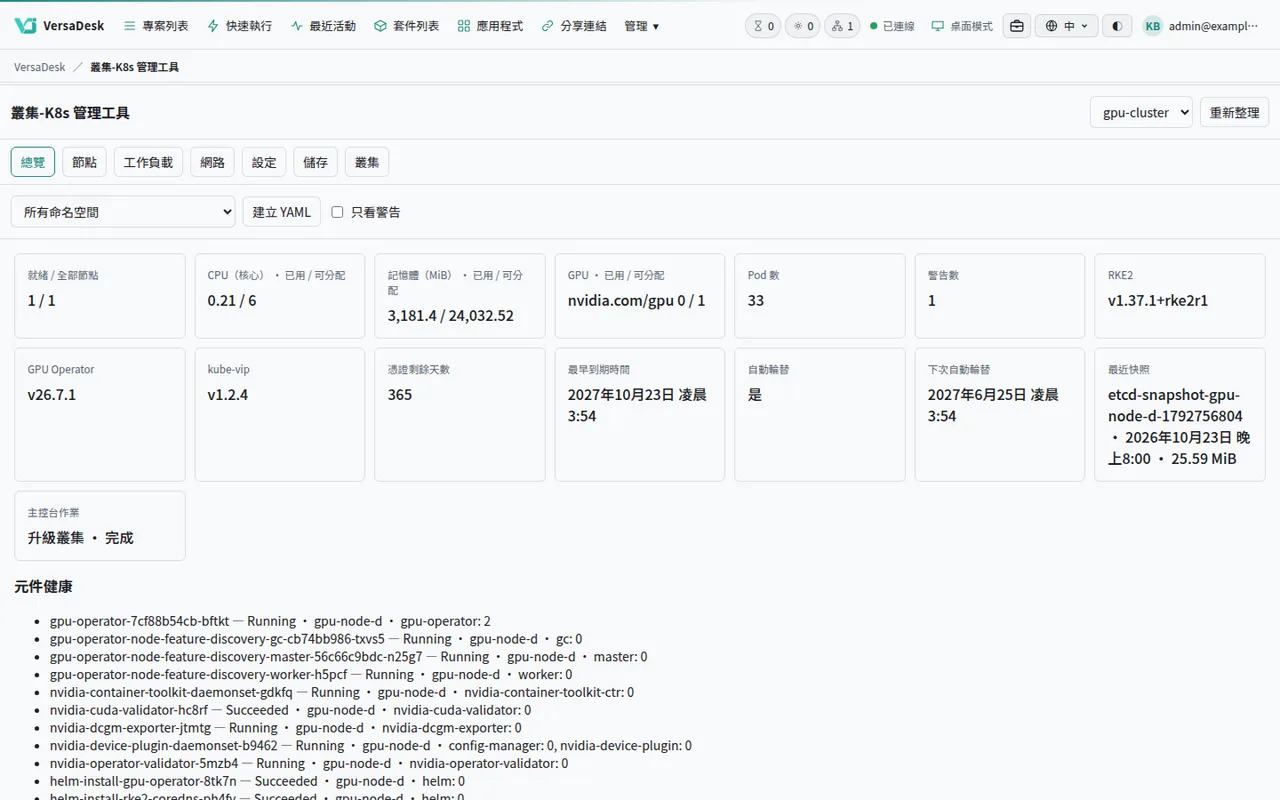
Task: Click the VersaDesk breadcrumb link
Action: click(x=40, y=67)
